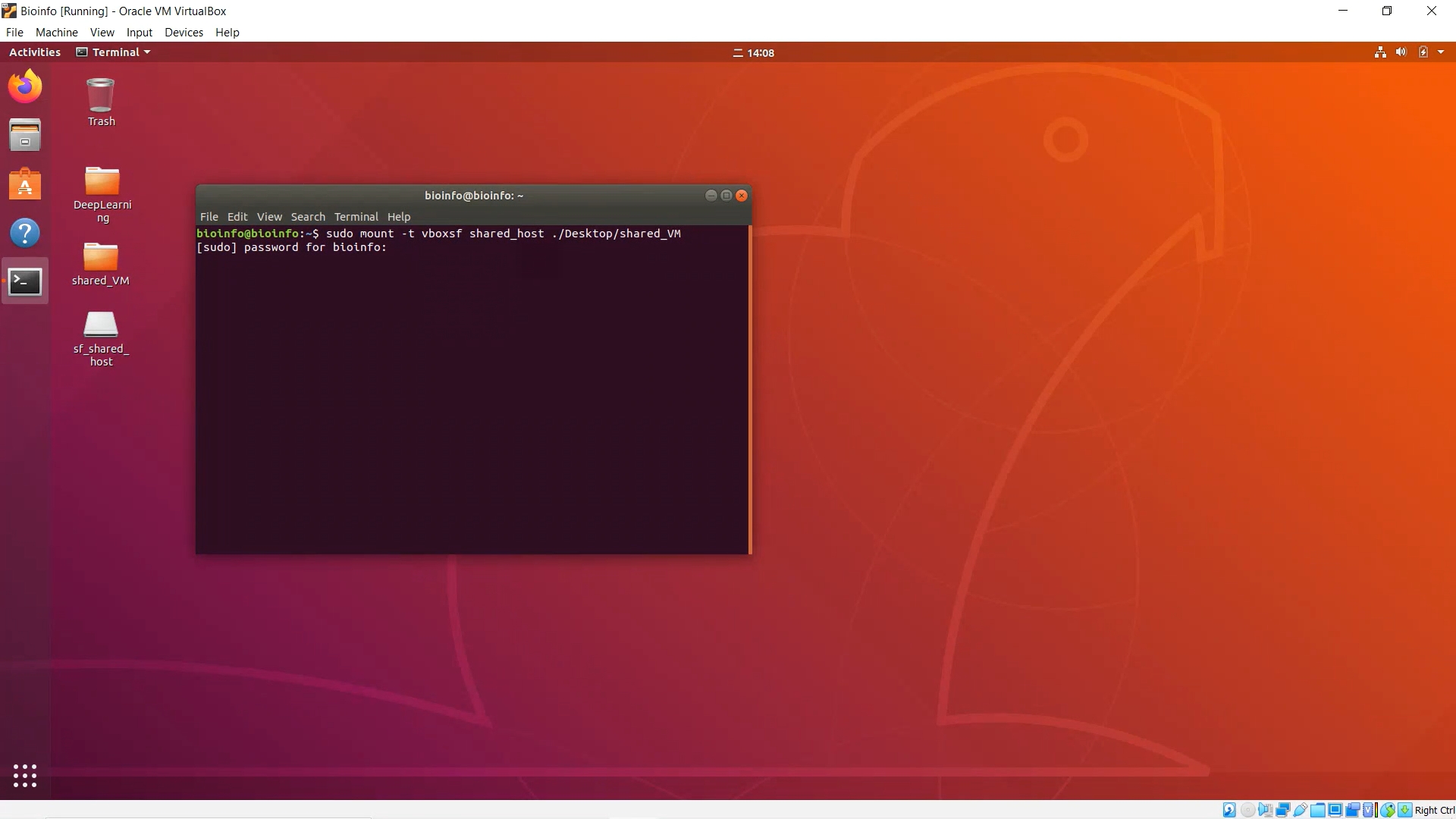Screen dimensions: 1456x819
Task: Click the volume icon in top bar
Action: coord(1401,52)
